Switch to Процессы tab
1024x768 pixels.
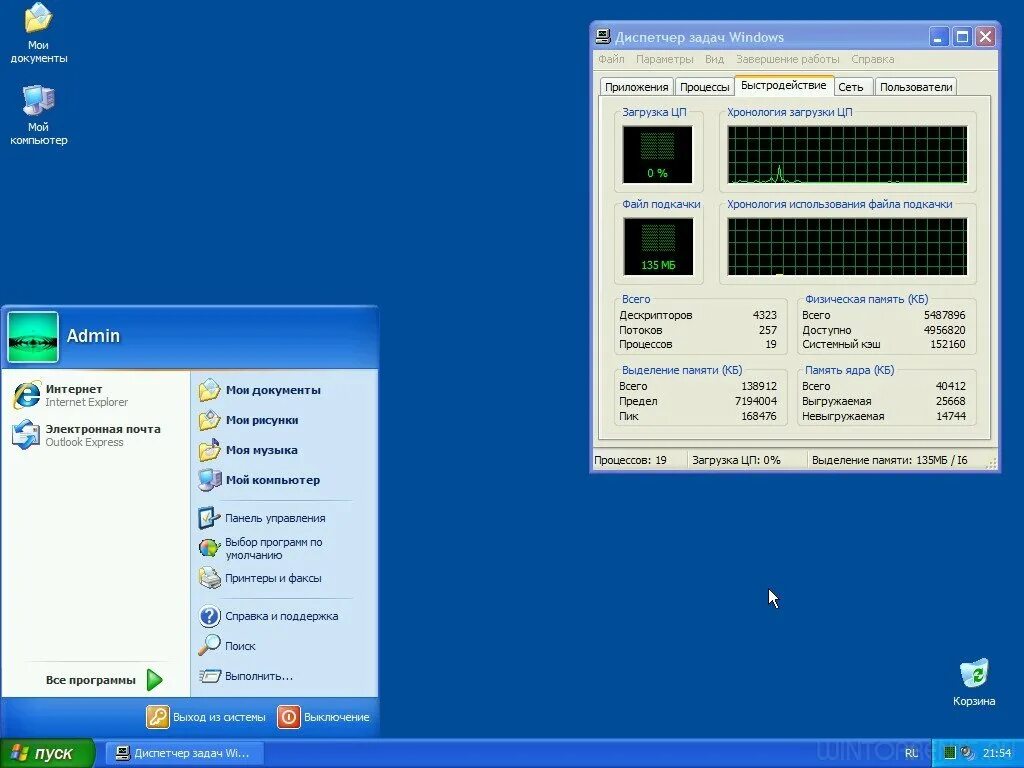[x=704, y=87]
